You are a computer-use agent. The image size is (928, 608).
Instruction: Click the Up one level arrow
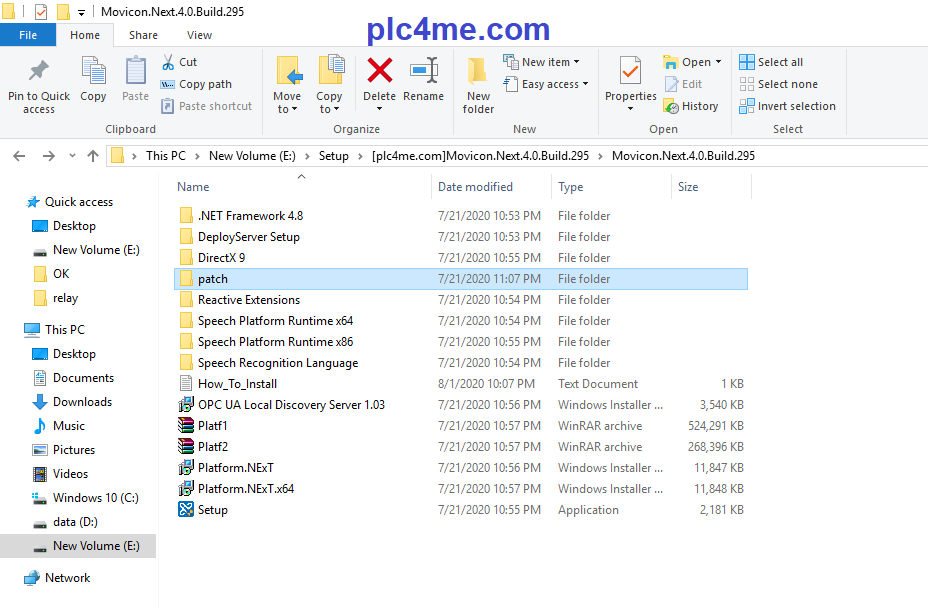(x=93, y=156)
